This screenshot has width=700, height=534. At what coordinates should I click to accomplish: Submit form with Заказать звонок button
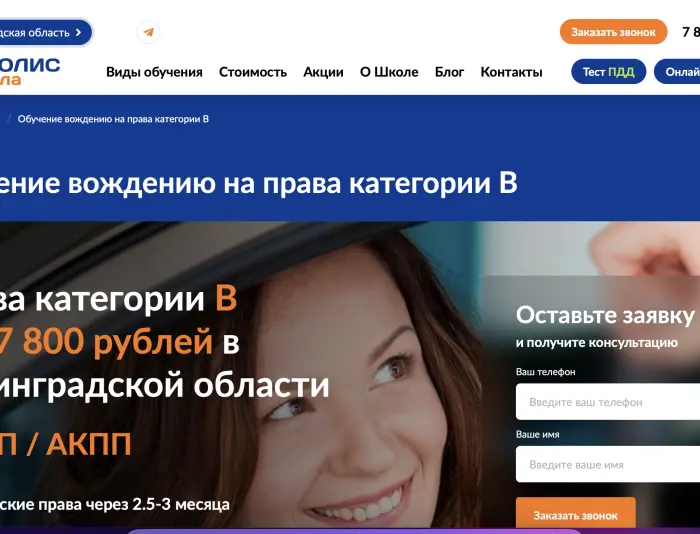click(x=575, y=515)
